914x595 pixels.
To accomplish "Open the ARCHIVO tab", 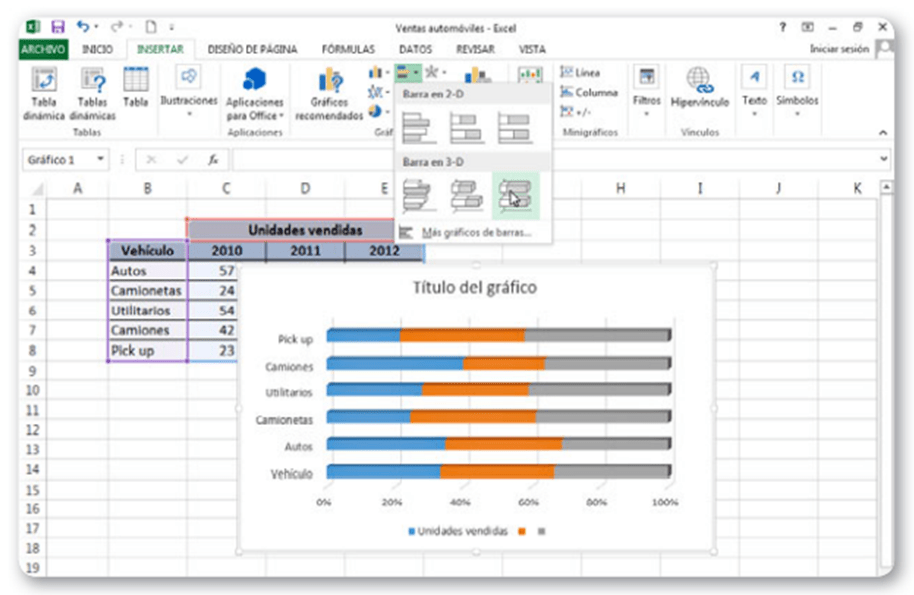I will pyautogui.click(x=42, y=48).
